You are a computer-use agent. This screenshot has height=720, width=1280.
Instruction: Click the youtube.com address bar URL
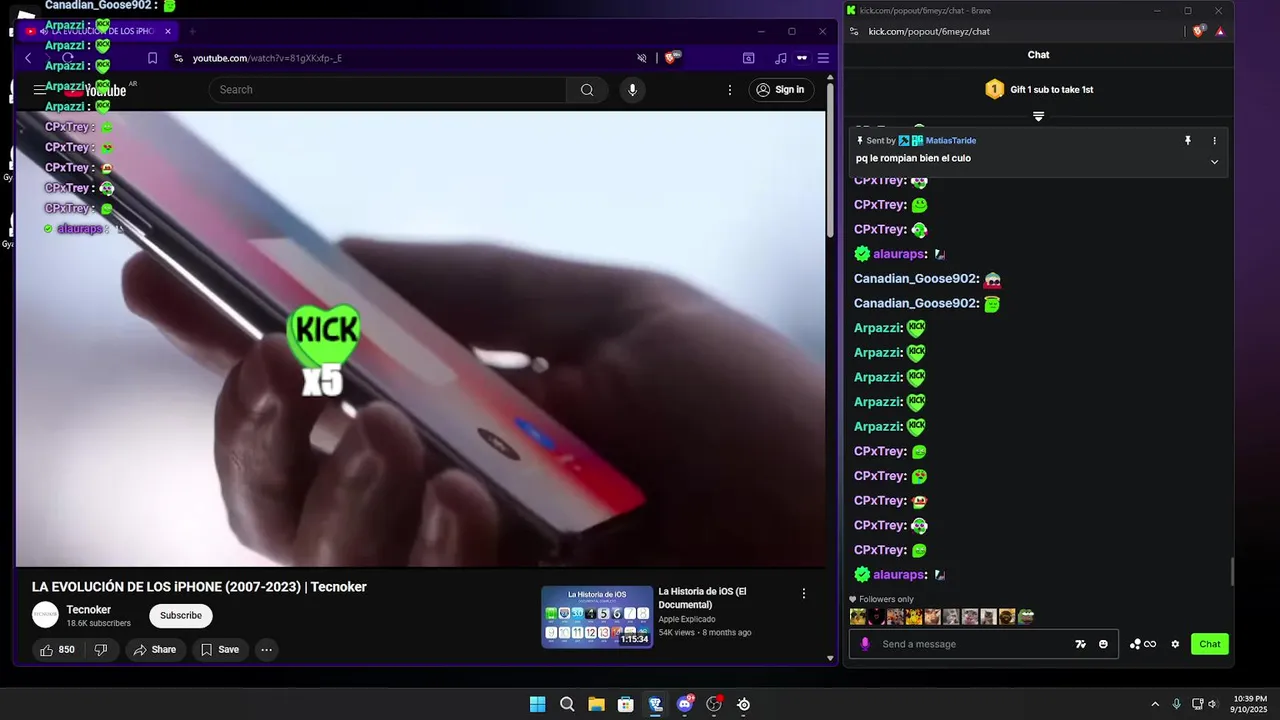(267, 58)
